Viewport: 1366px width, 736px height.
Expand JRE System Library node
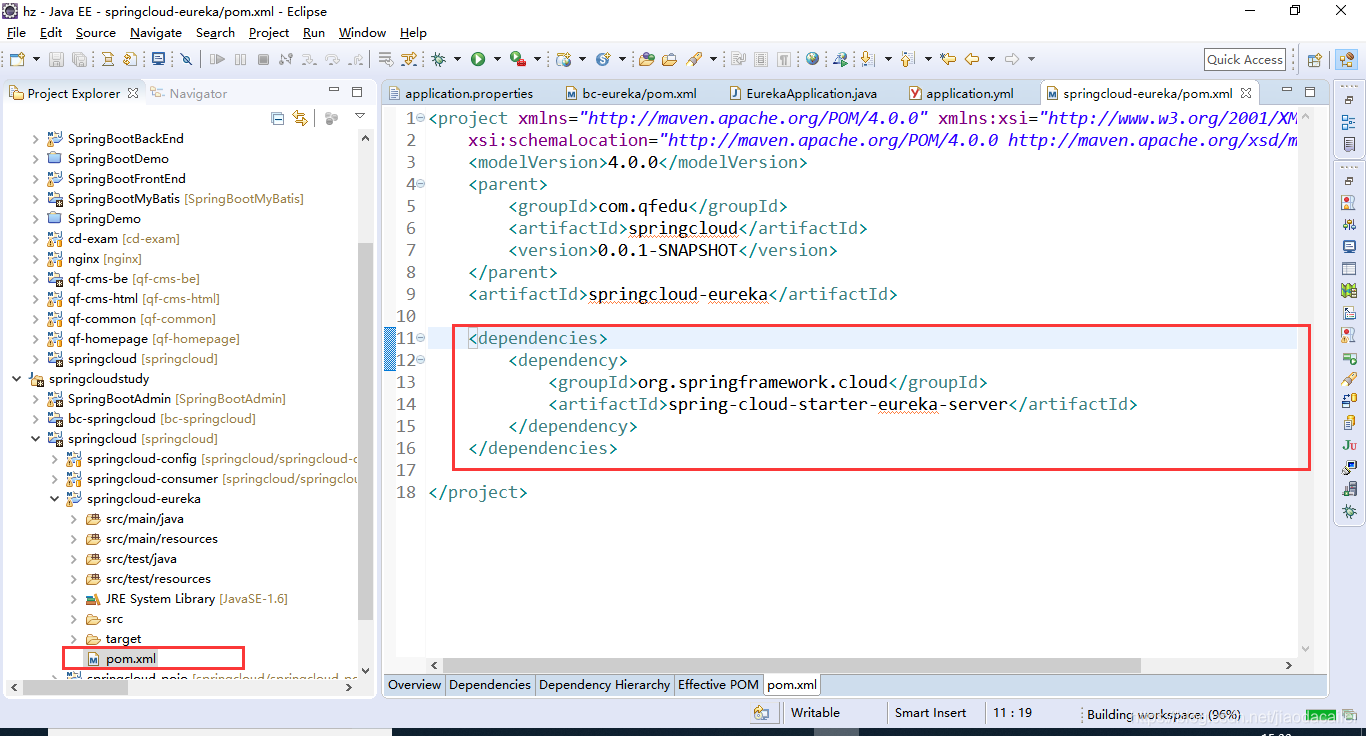point(74,599)
